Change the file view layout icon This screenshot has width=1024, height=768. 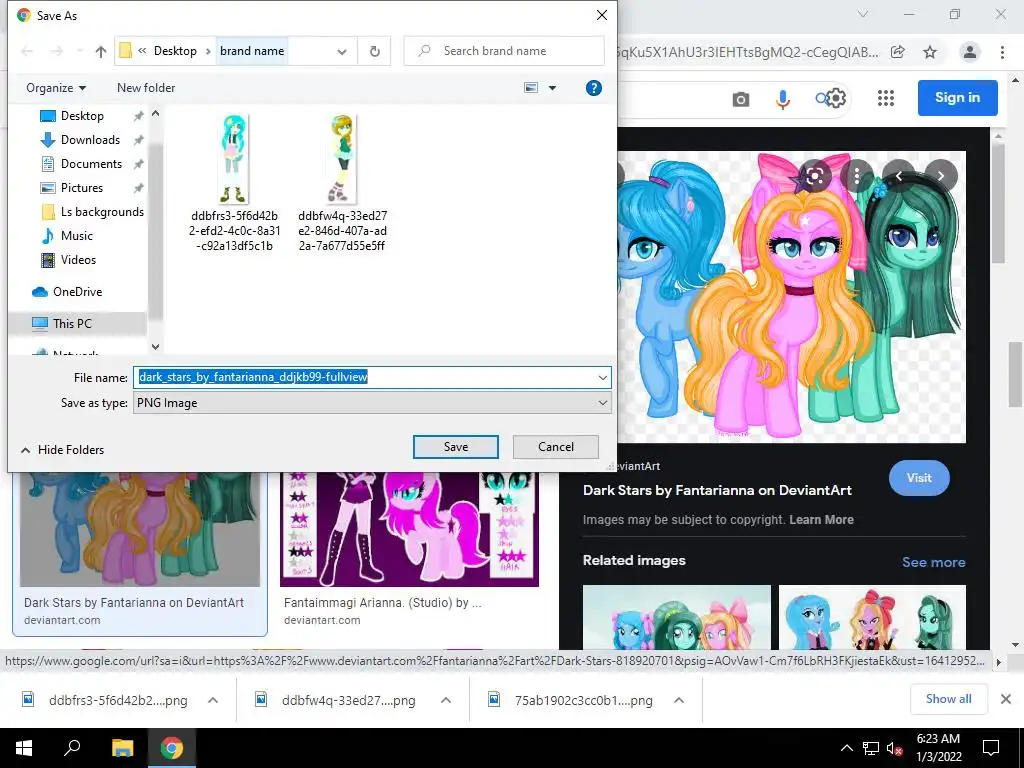[531, 88]
